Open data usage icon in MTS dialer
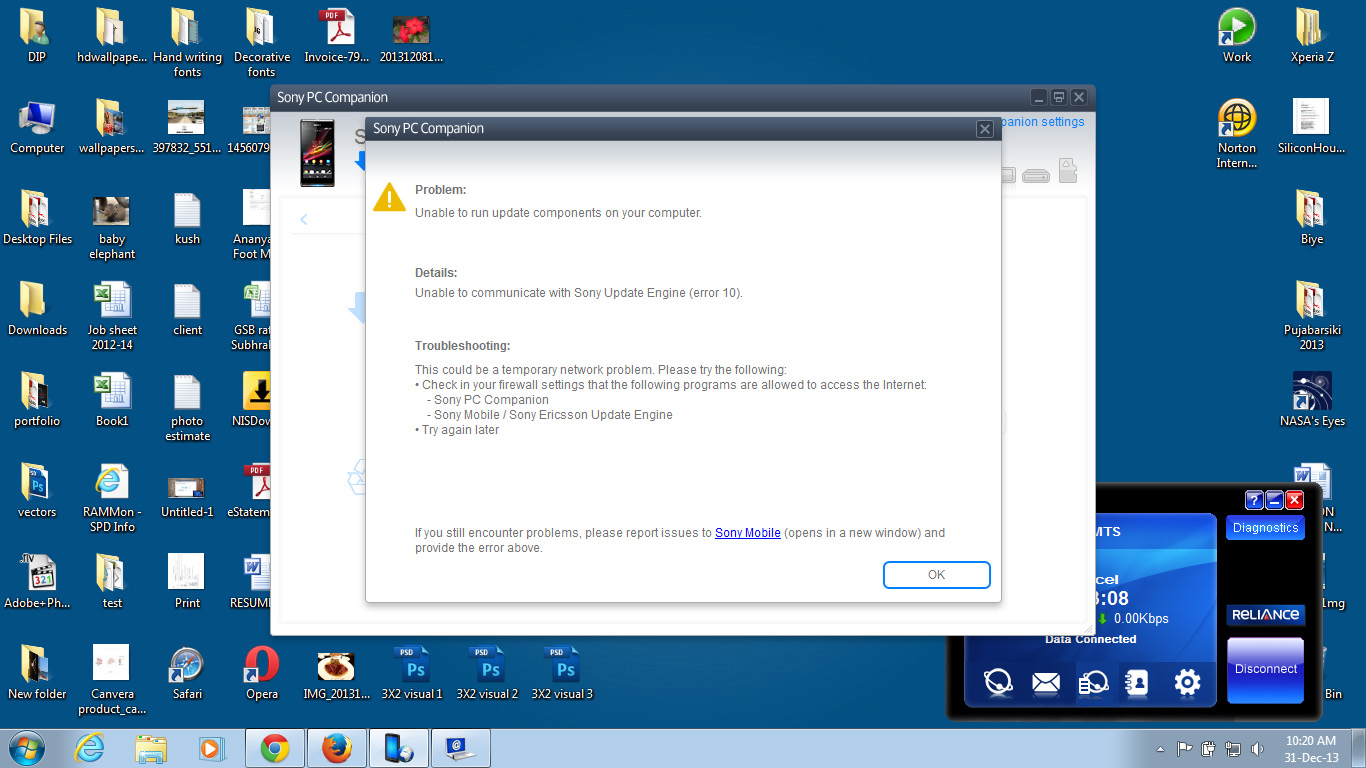Image resolution: width=1366 pixels, height=768 pixels. [1093, 682]
